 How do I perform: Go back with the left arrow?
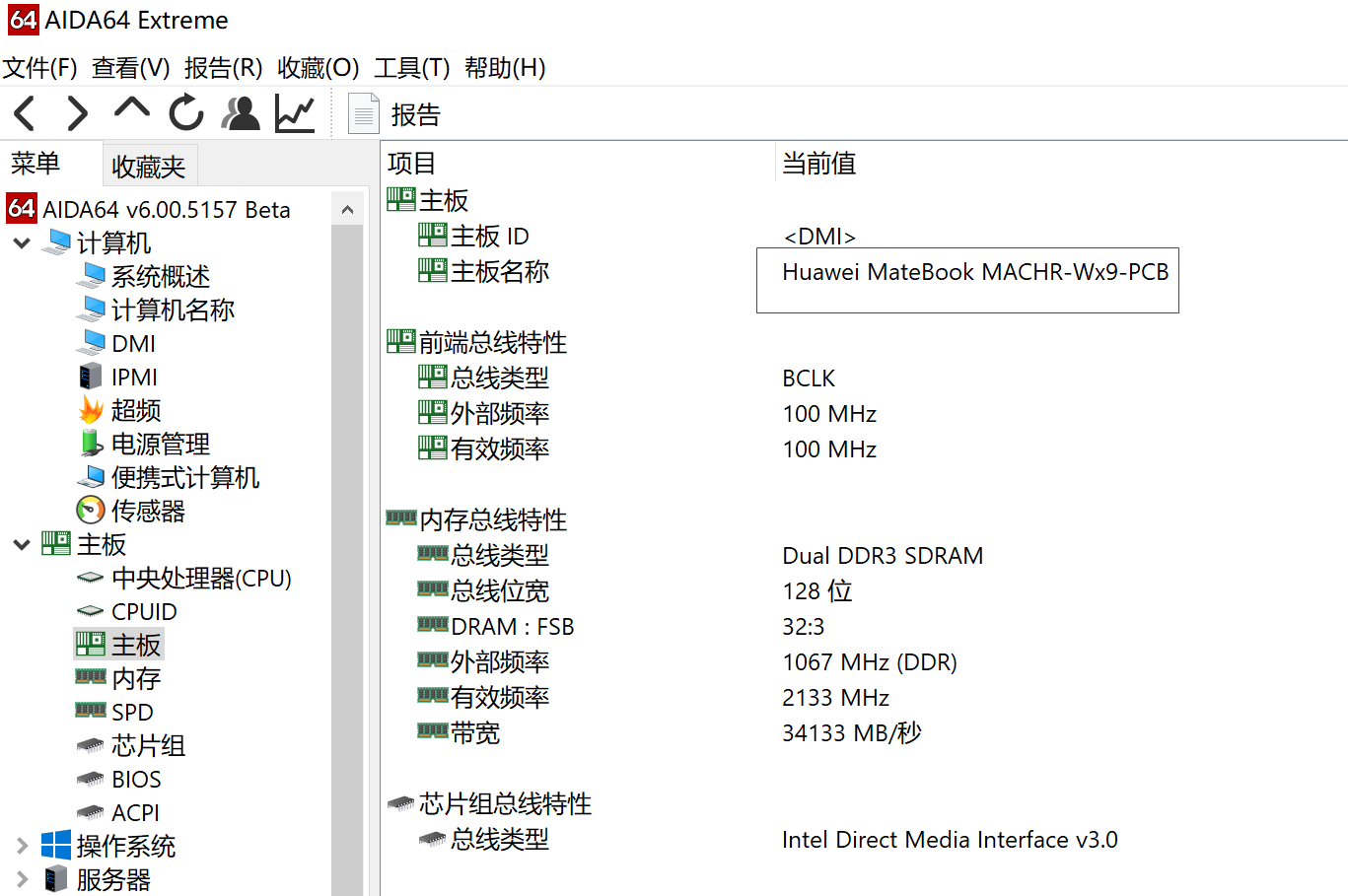pyautogui.click(x=25, y=113)
